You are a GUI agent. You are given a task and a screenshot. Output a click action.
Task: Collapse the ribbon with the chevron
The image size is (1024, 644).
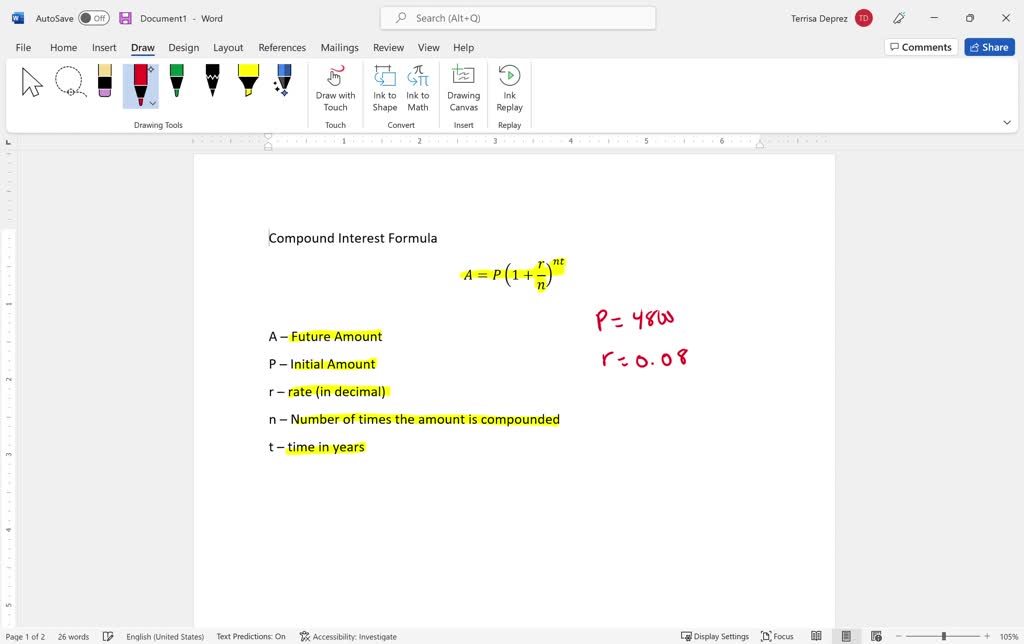(x=1008, y=121)
